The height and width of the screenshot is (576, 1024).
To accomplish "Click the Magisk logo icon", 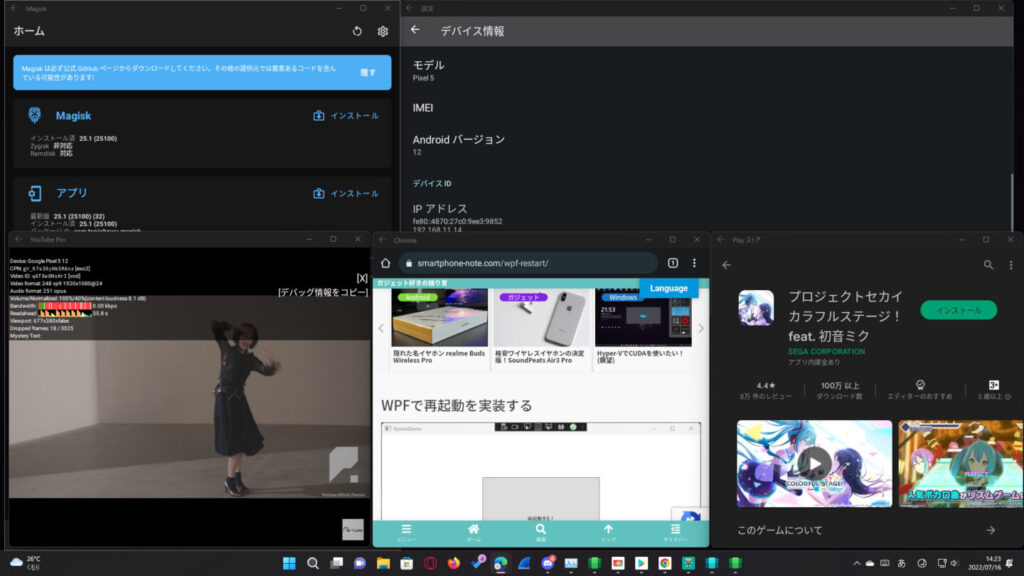I will [x=35, y=116].
